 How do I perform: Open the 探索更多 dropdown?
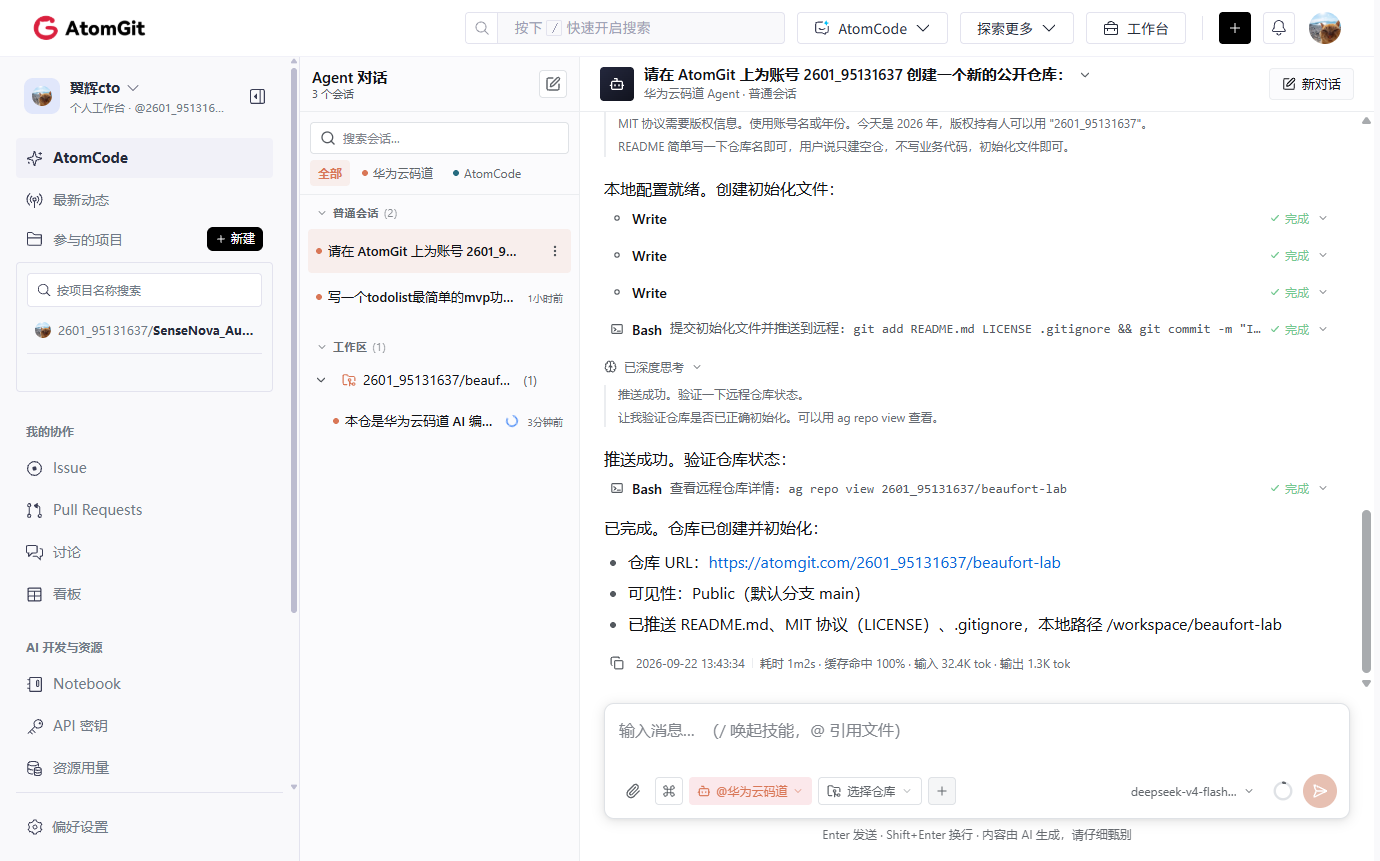(1016, 28)
